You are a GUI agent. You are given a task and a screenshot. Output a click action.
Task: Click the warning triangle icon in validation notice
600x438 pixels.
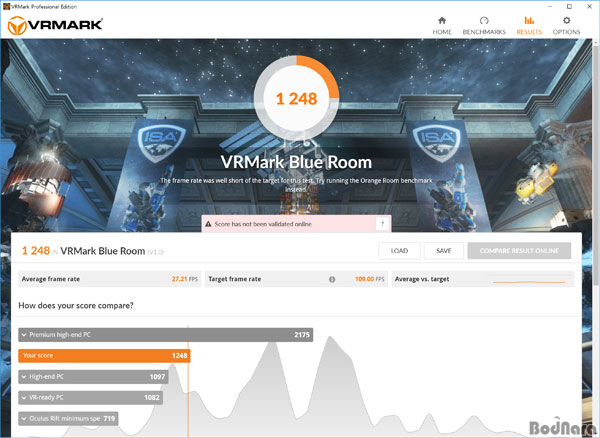(x=208, y=224)
